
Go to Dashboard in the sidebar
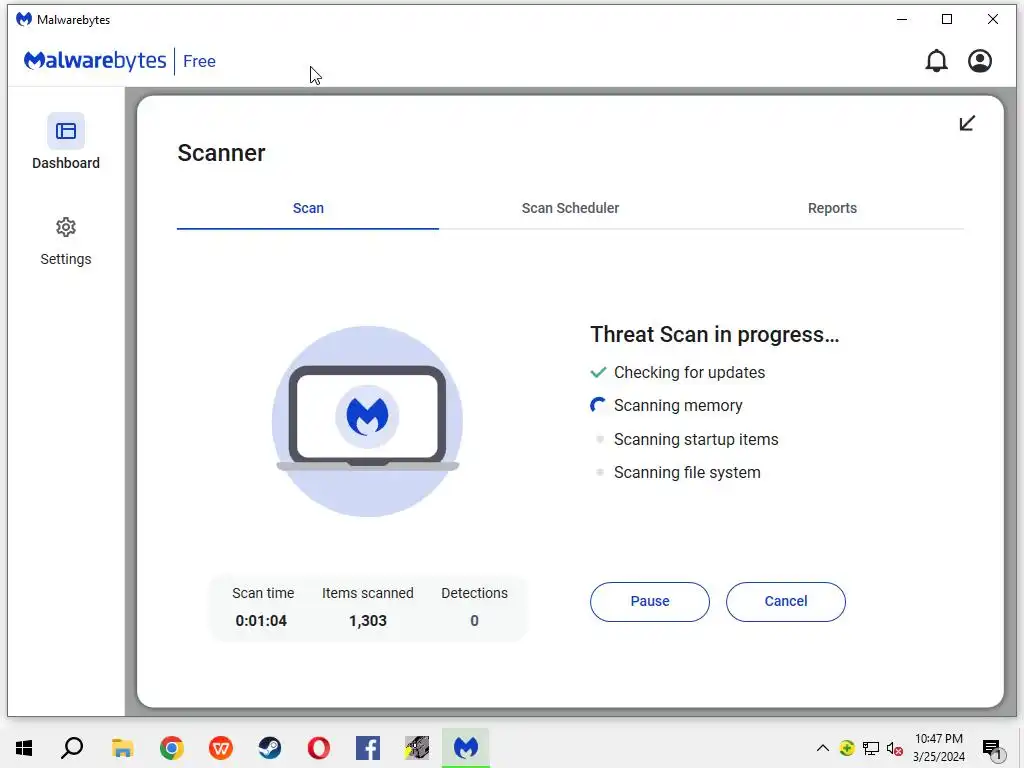(66, 142)
